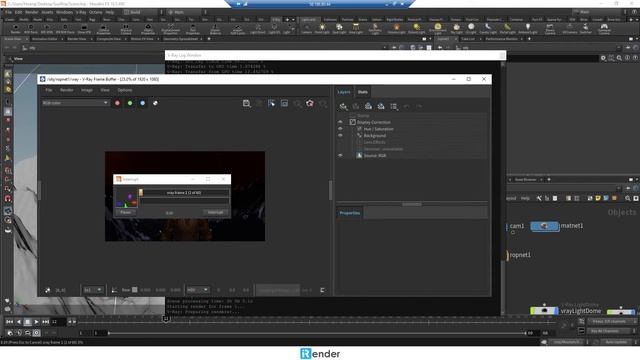Hide the Background layer
This screenshot has height=360, width=640.
coord(340,135)
